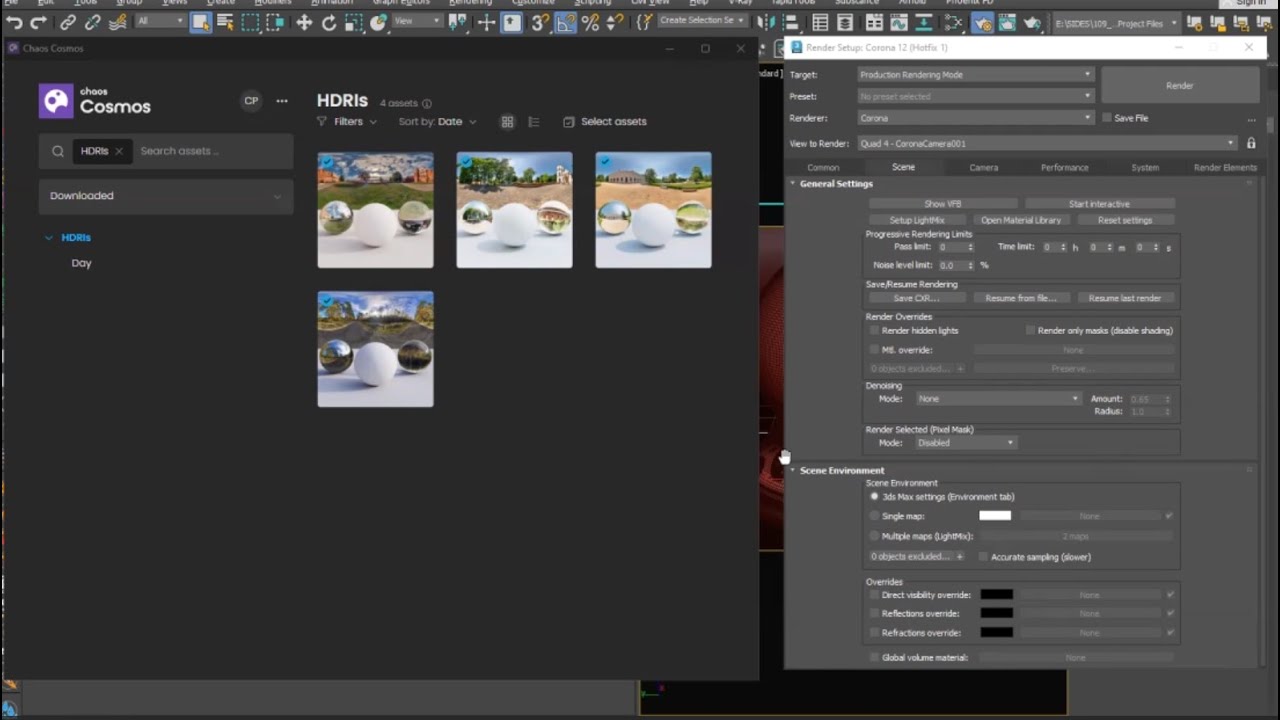This screenshot has width=1280, height=720.
Task: Select the Single map radio button
Action: (x=874, y=516)
